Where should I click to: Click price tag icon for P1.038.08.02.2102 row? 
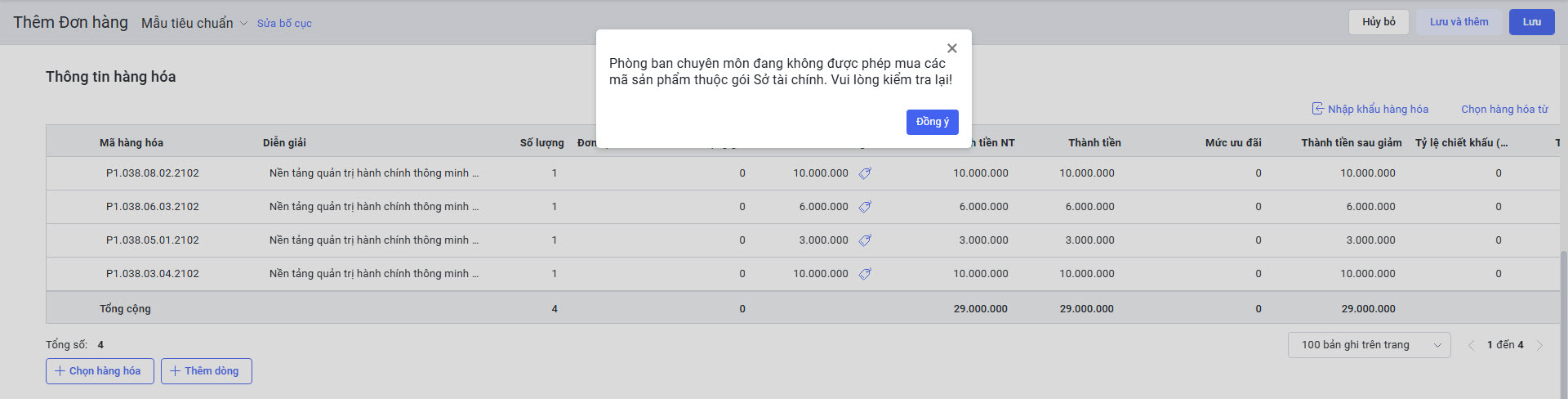pyautogui.click(x=865, y=173)
